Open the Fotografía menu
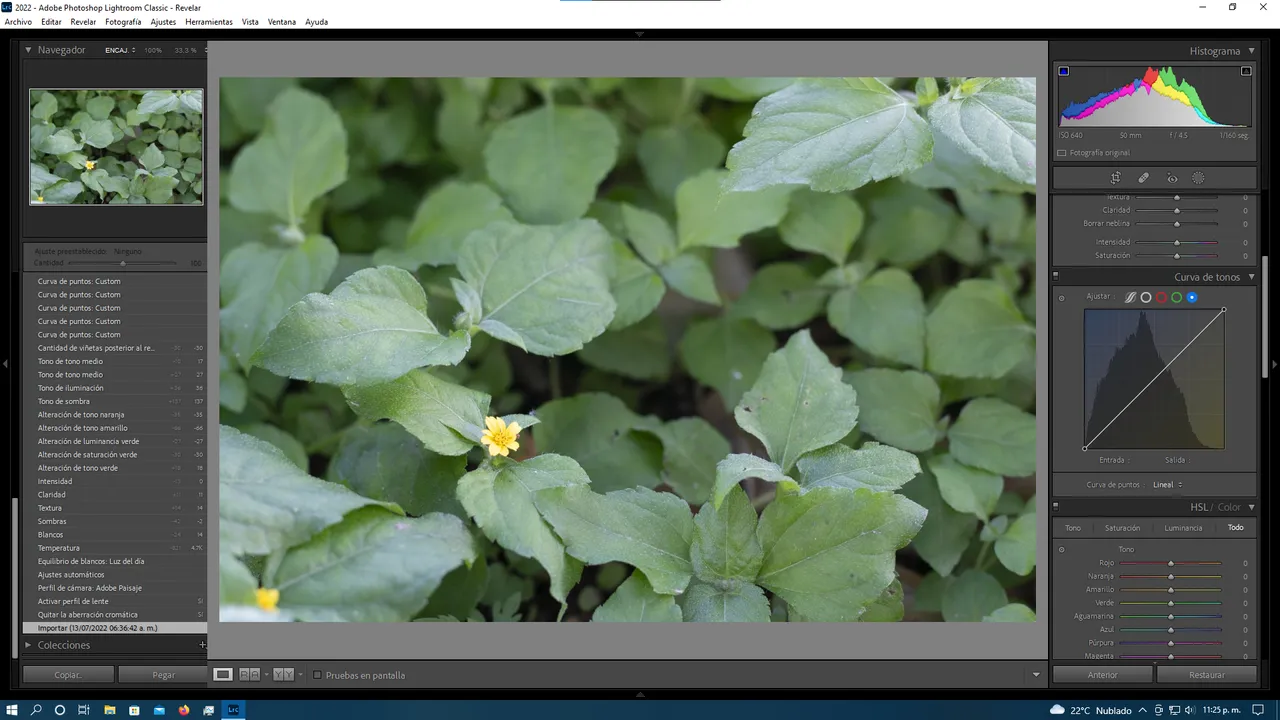 [123, 22]
